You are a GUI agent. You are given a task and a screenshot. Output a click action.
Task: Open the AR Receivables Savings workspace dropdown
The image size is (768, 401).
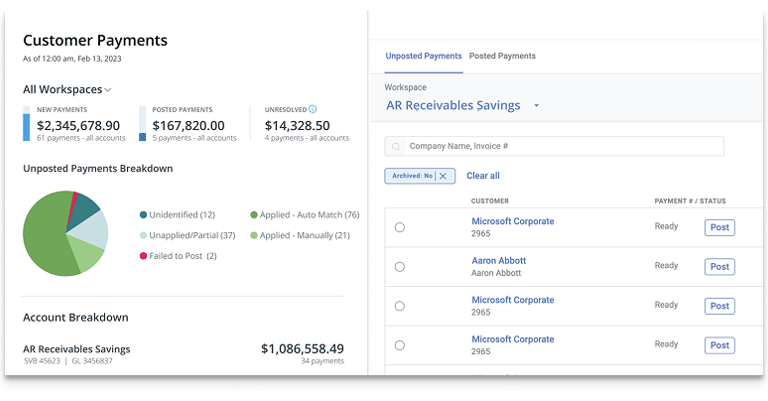click(x=536, y=106)
